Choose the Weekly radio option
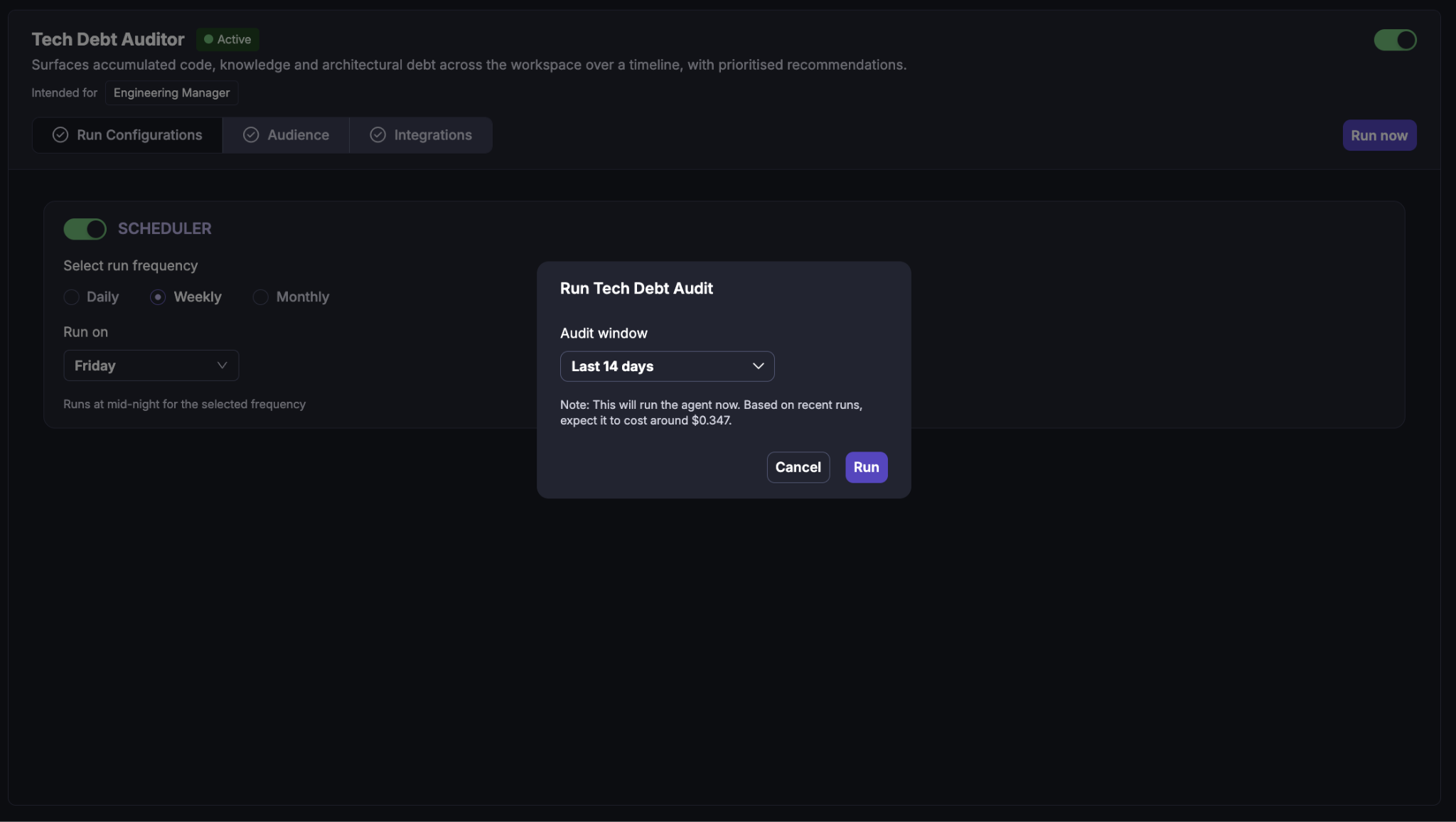The height and width of the screenshot is (822, 1456). click(158, 297)
